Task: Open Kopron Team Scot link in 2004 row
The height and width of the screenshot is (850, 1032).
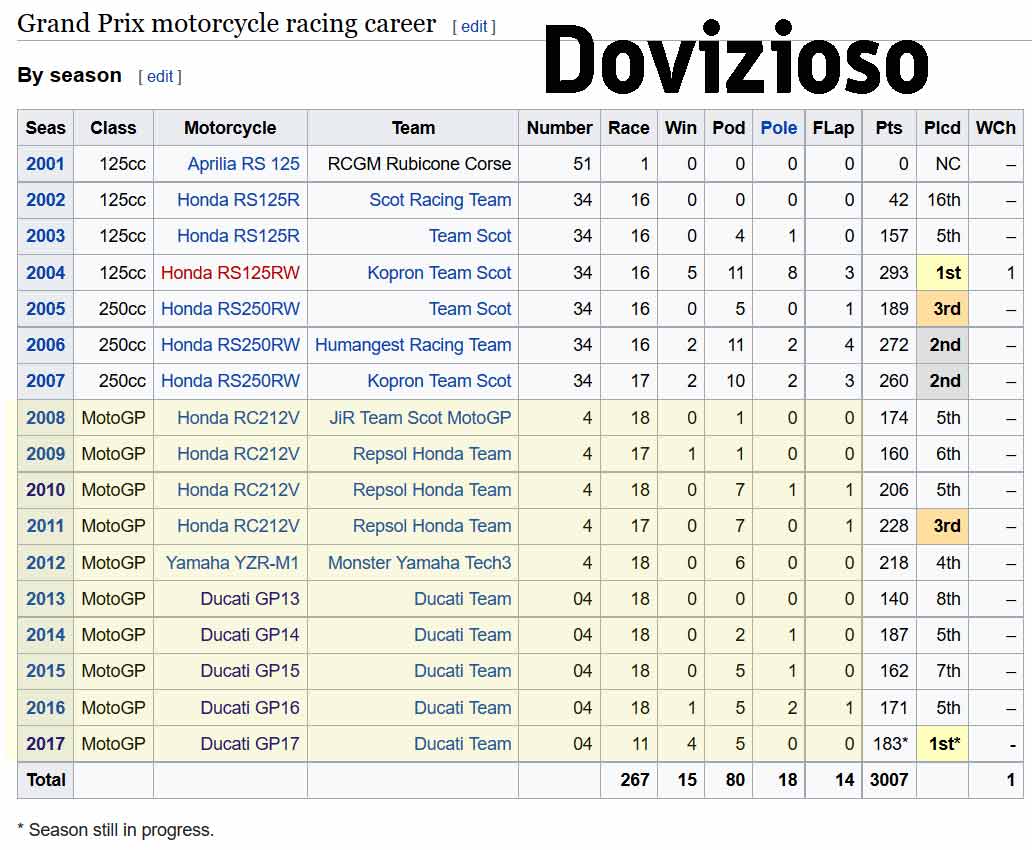Action: (439, 273)
